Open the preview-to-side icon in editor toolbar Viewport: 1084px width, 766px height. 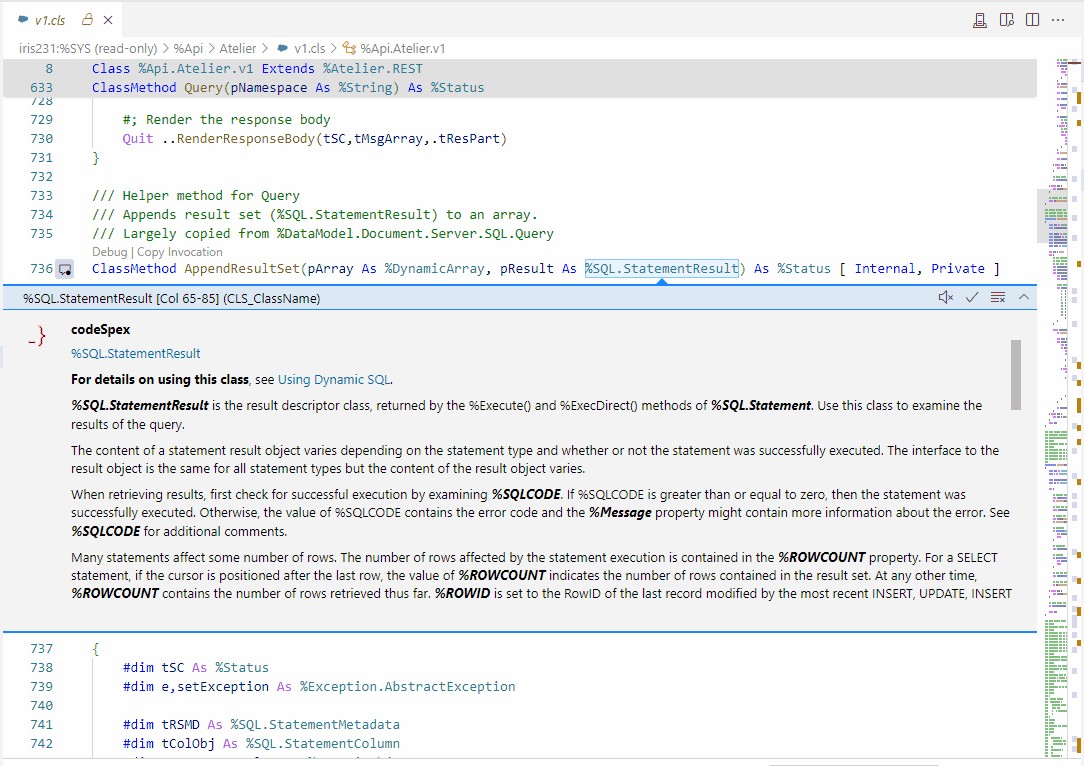click(1007, 20)
